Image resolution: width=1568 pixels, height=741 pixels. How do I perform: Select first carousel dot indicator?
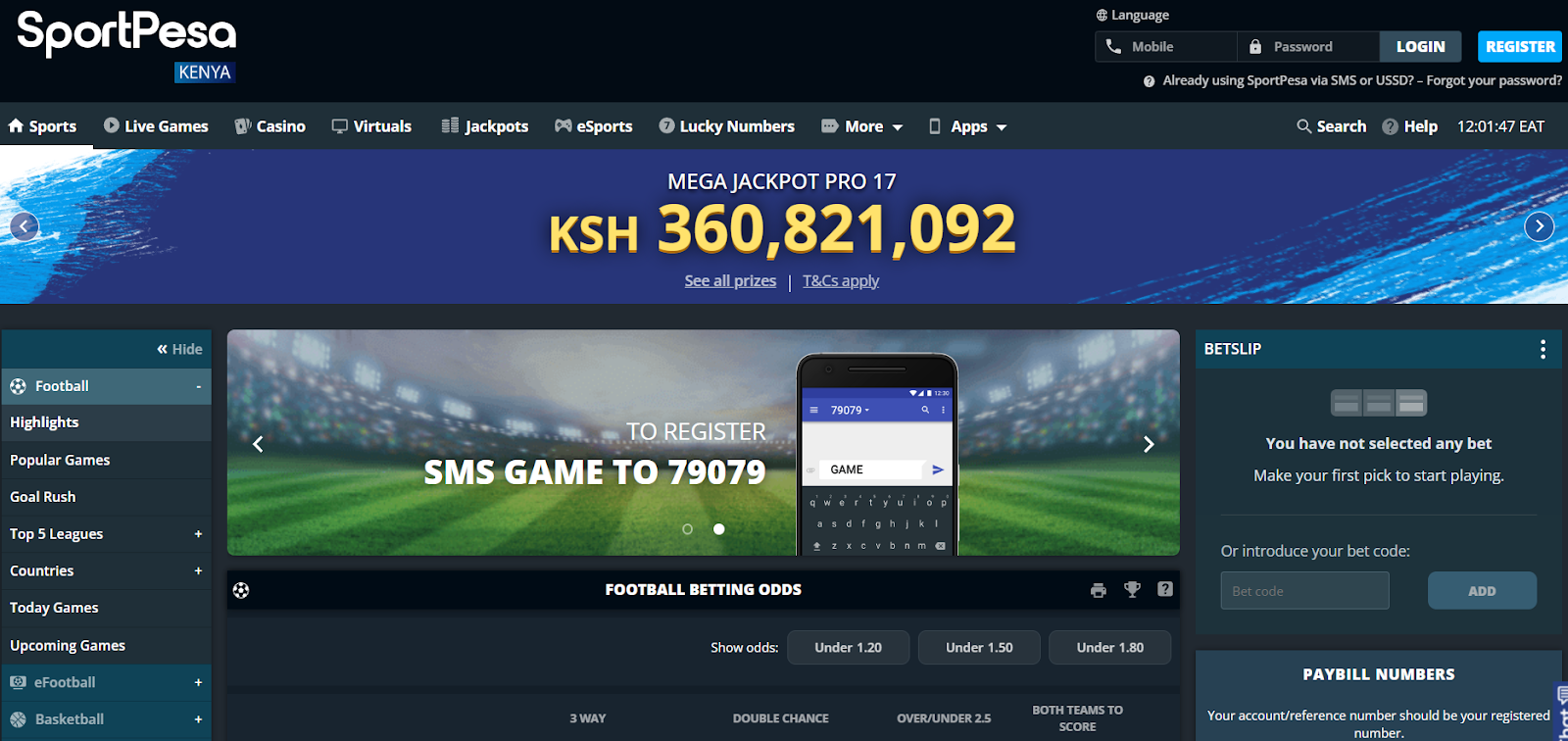point(687,529)
